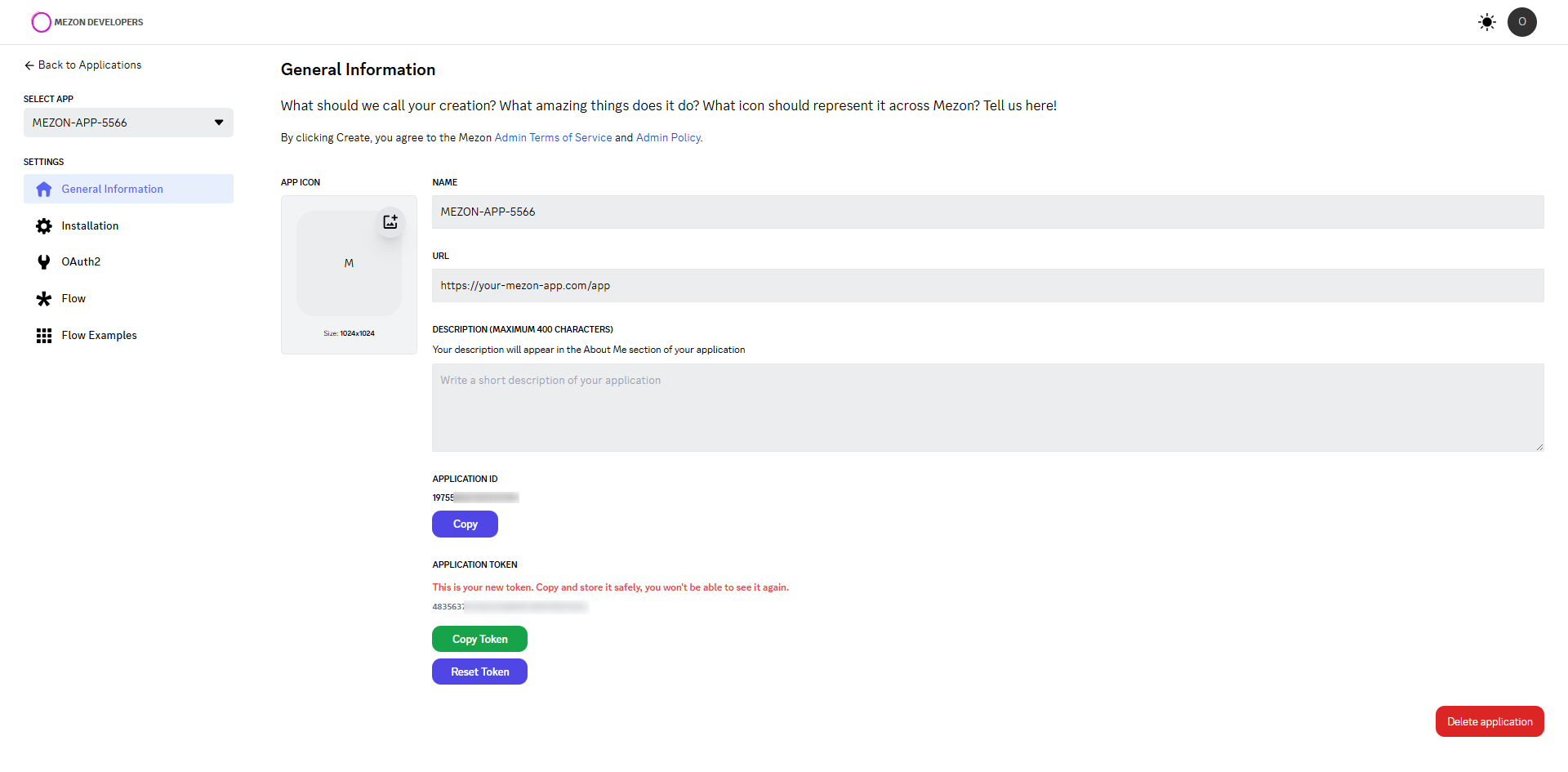This screenshot has height=772, width=1568.
Task: Click the upload image icon on app icon
Action: coord(390,222)
